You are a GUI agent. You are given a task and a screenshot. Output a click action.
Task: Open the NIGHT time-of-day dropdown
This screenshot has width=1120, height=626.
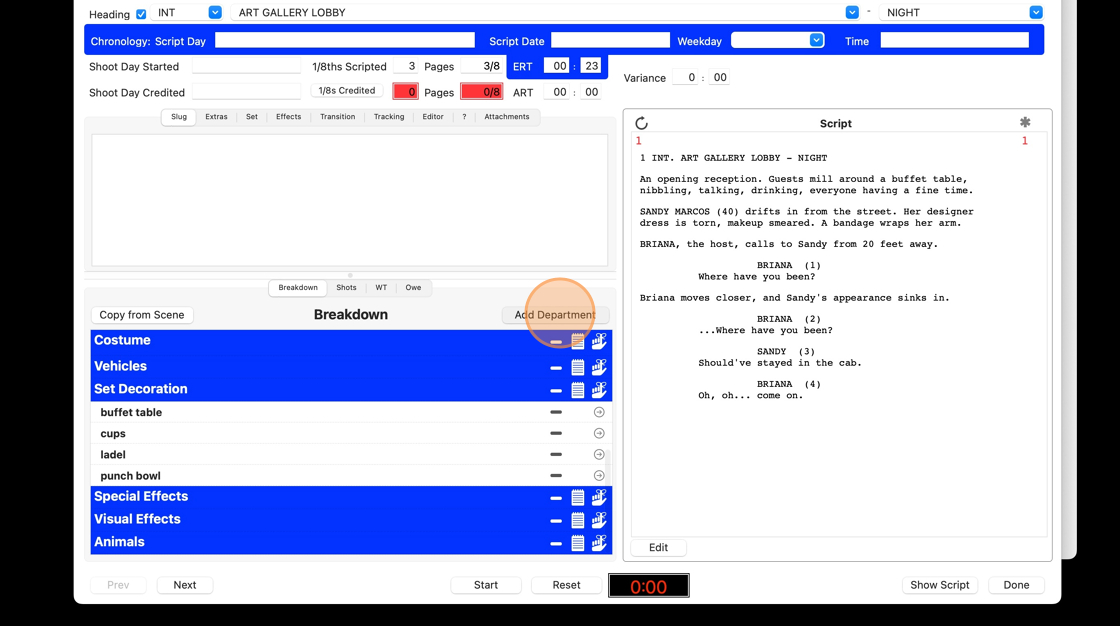(1036, 12)
